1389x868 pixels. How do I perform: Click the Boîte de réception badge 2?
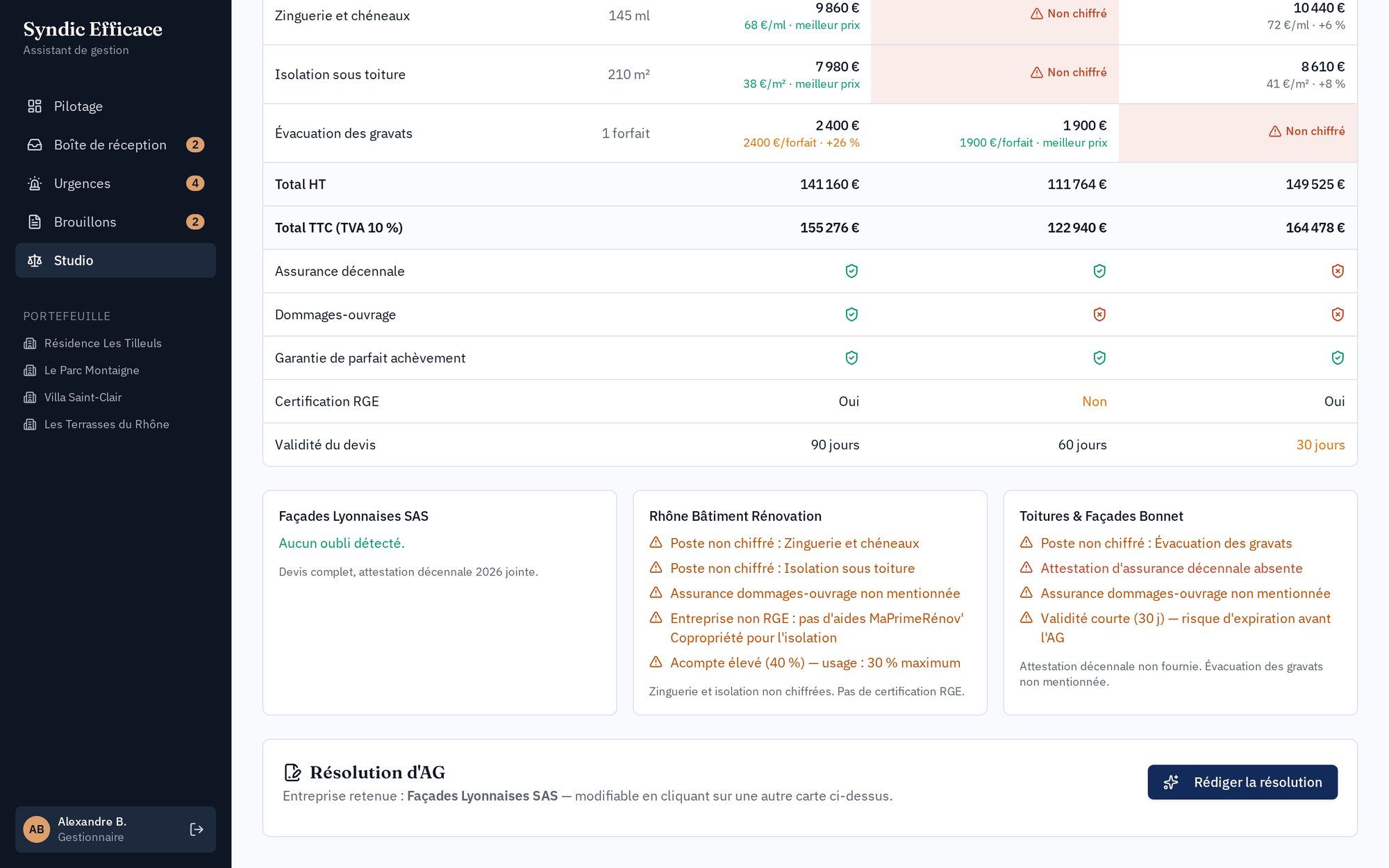[x=195, y=144]
